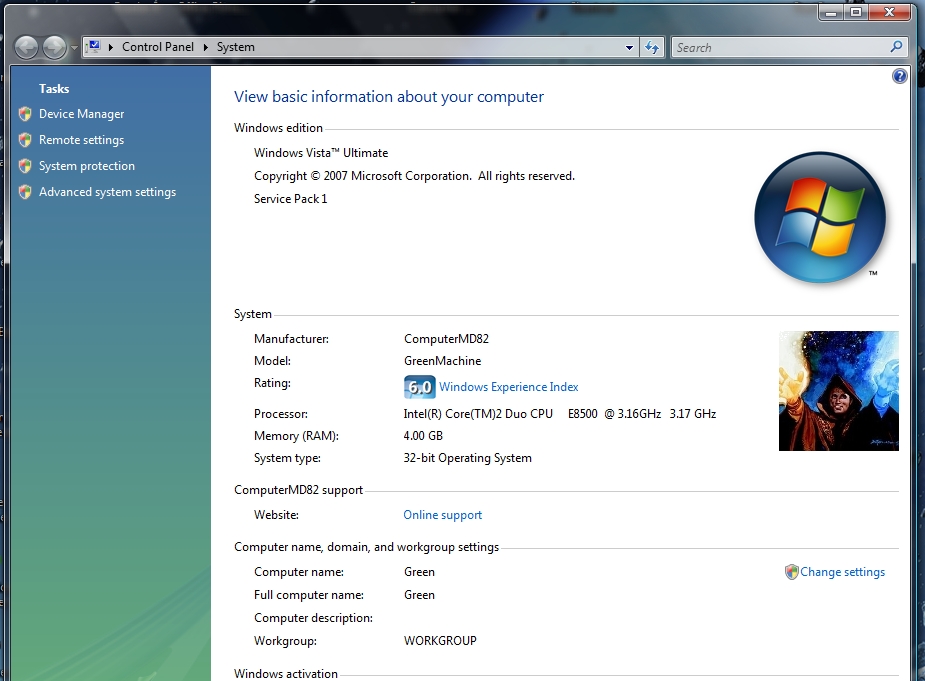The height and width of the screenshot is (681, 925).
Task: Open Device Manager task link
Action: [x=81, y=114]
